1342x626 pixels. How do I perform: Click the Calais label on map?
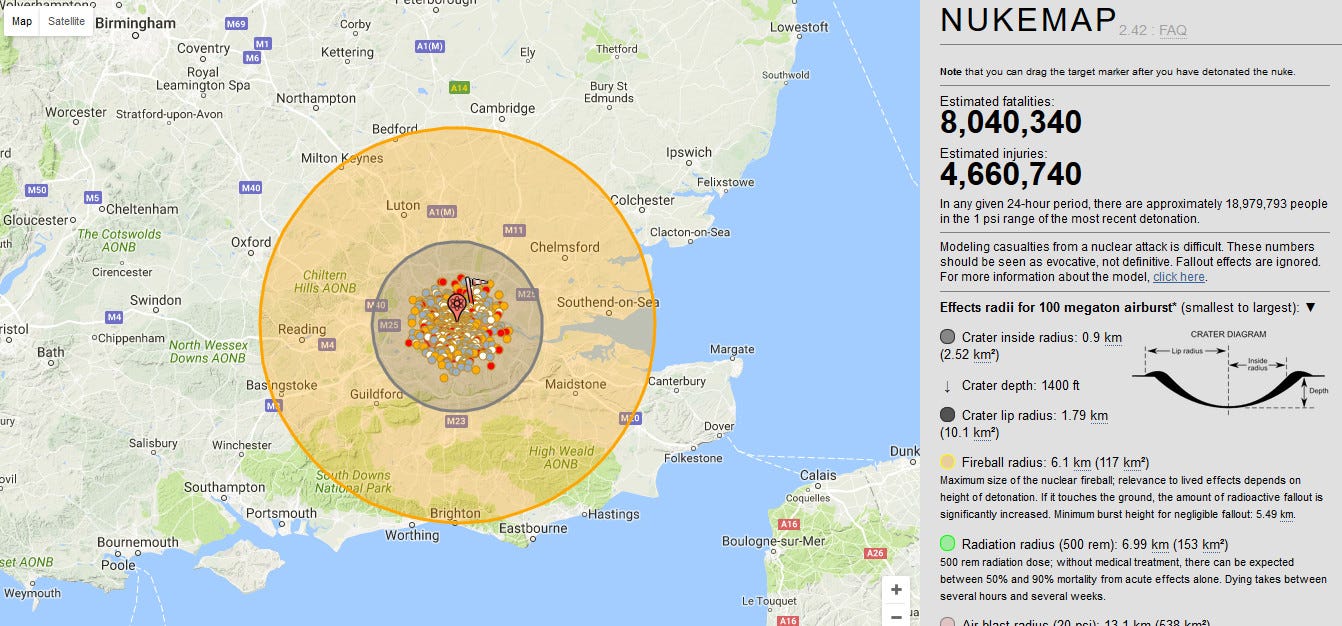point(819,475)
